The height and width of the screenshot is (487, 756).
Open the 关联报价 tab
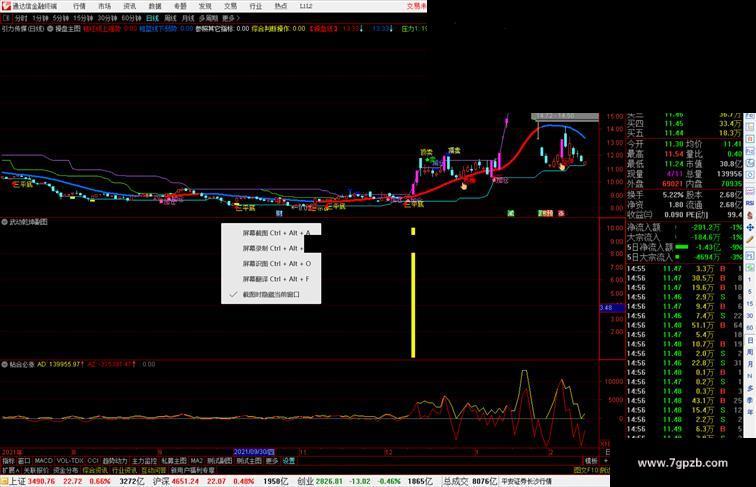[x=36, y=470]
